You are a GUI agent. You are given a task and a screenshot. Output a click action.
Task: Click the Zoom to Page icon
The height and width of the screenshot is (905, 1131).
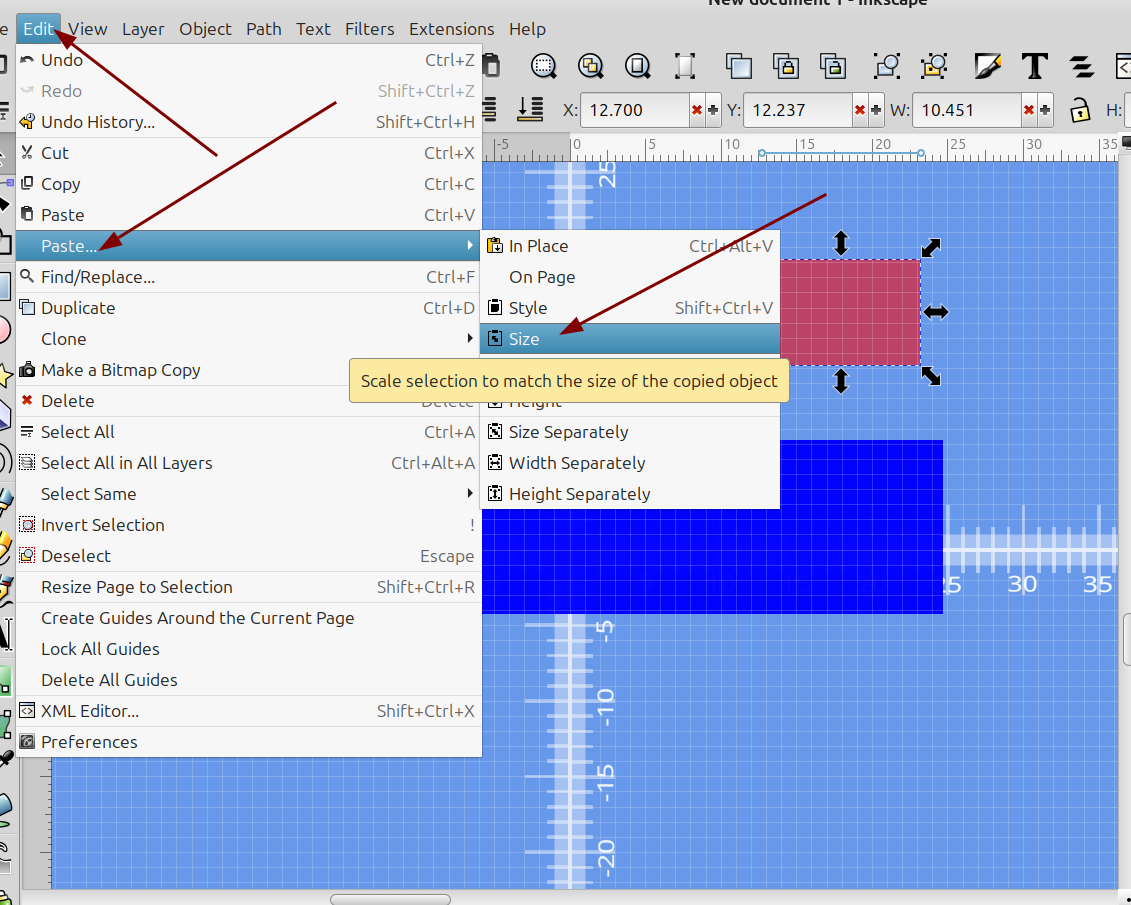(638, 67)
